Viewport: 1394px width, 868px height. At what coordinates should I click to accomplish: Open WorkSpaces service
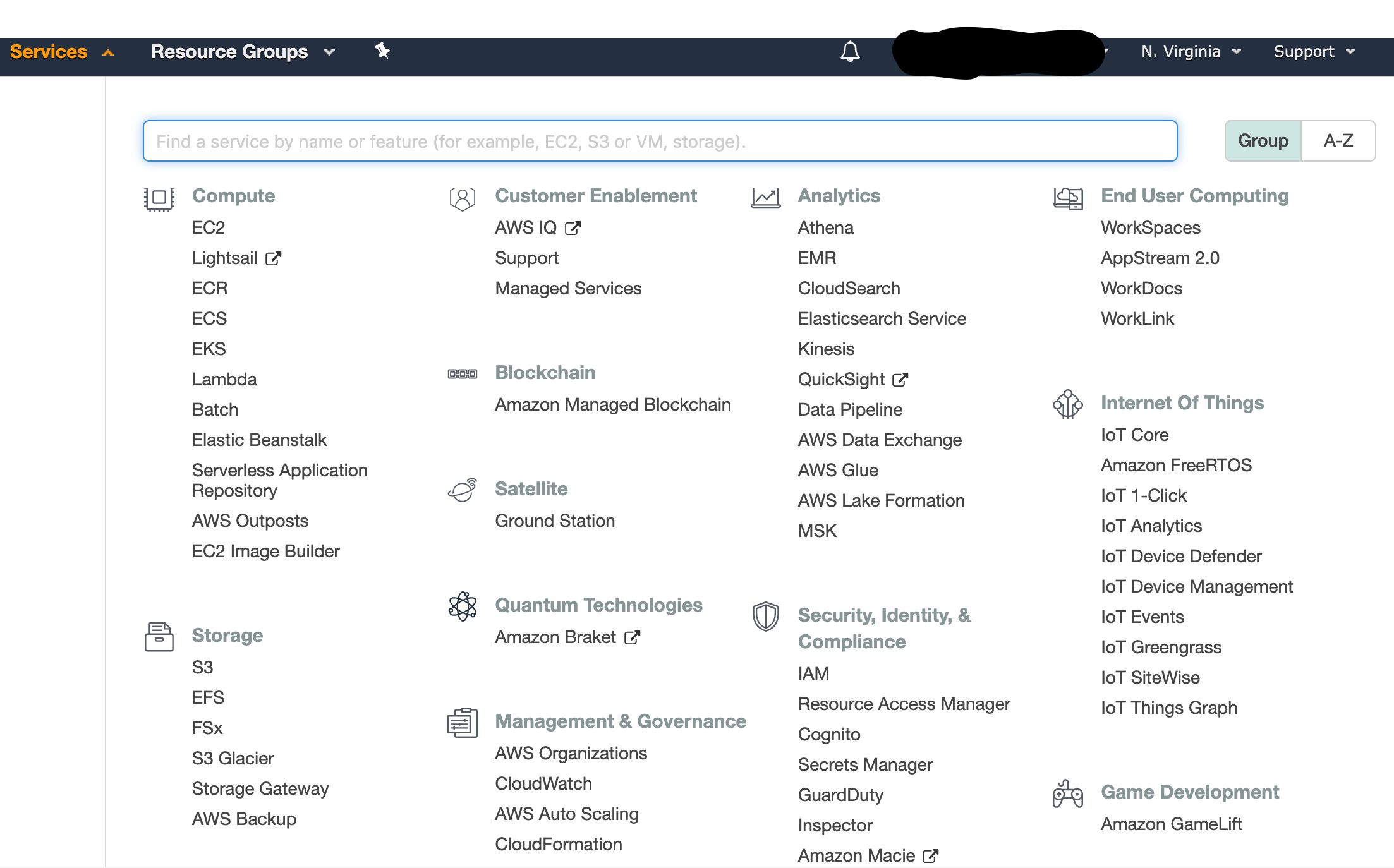pos(1151,227)
